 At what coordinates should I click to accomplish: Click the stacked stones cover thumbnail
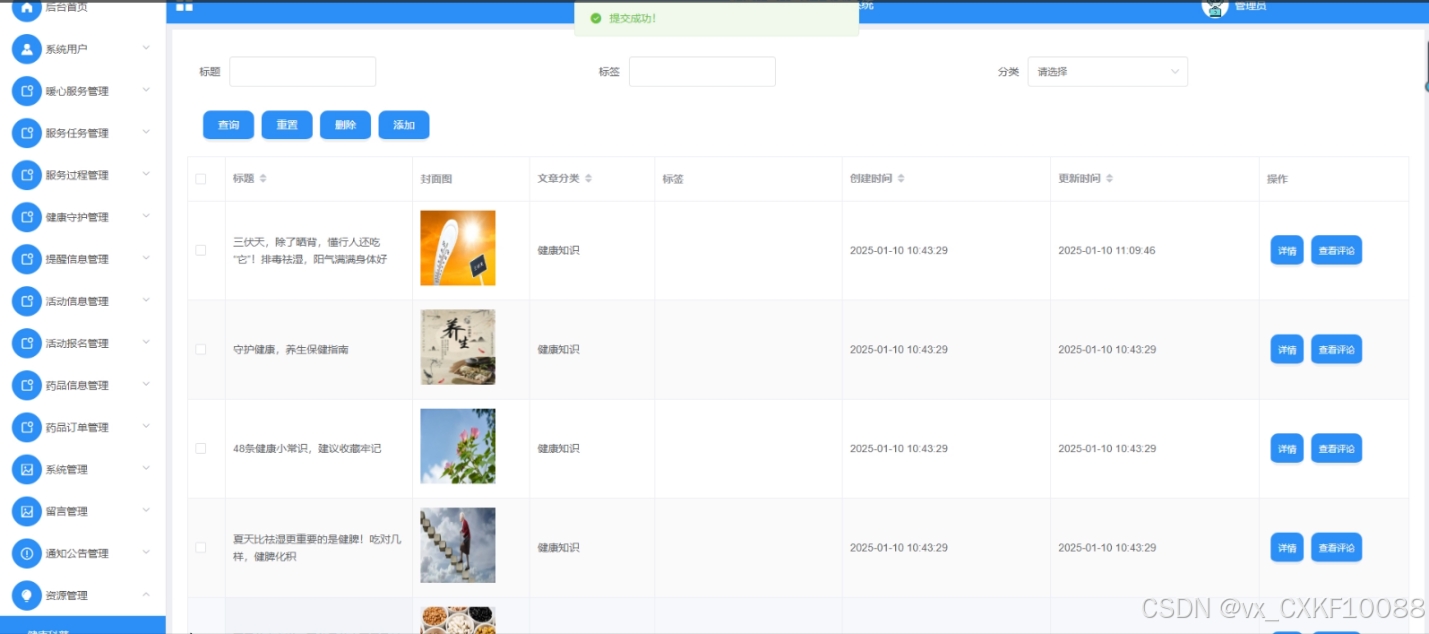458,545
